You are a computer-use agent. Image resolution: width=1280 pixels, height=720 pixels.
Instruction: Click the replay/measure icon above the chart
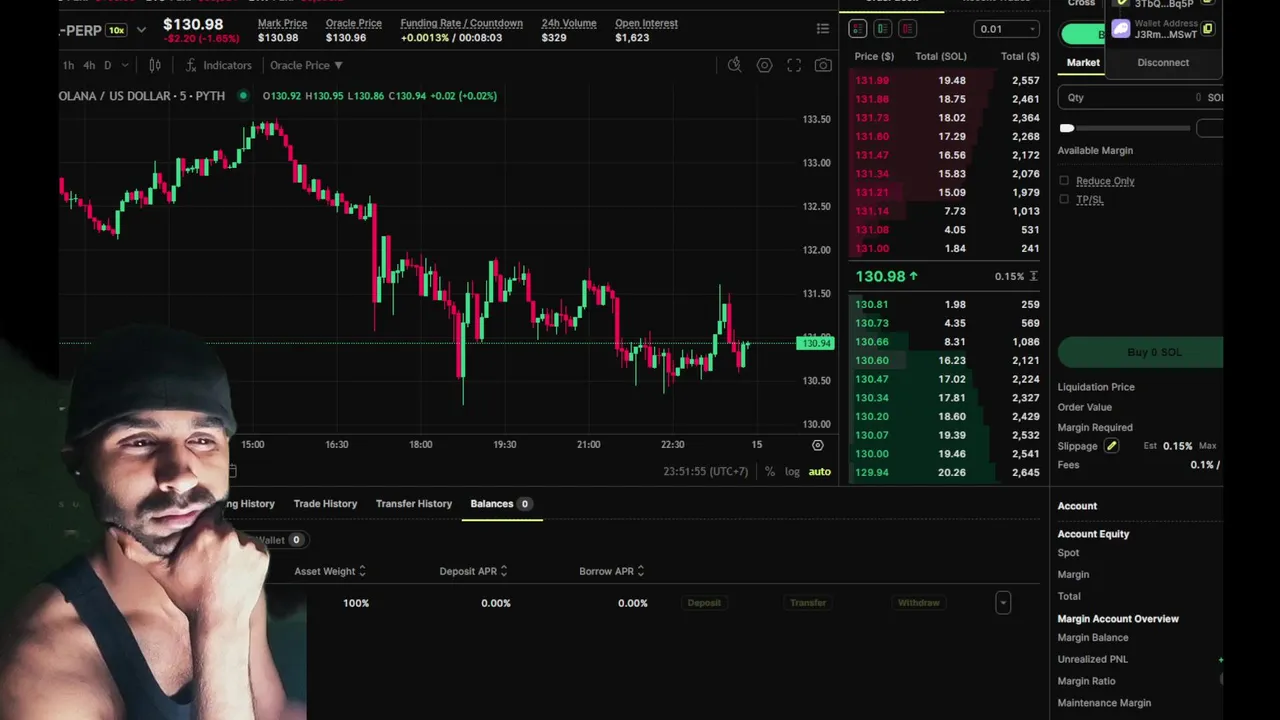click(x=734, y=65)
